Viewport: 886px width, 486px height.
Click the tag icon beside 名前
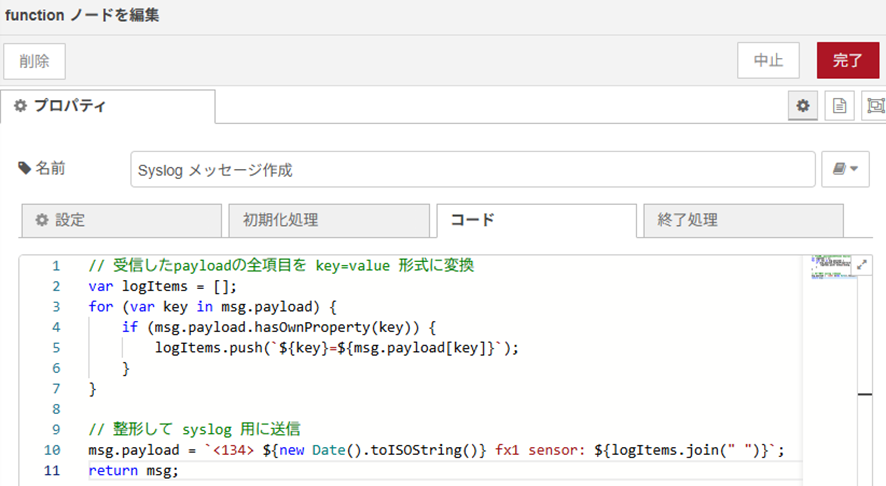[x=24, y=168]
